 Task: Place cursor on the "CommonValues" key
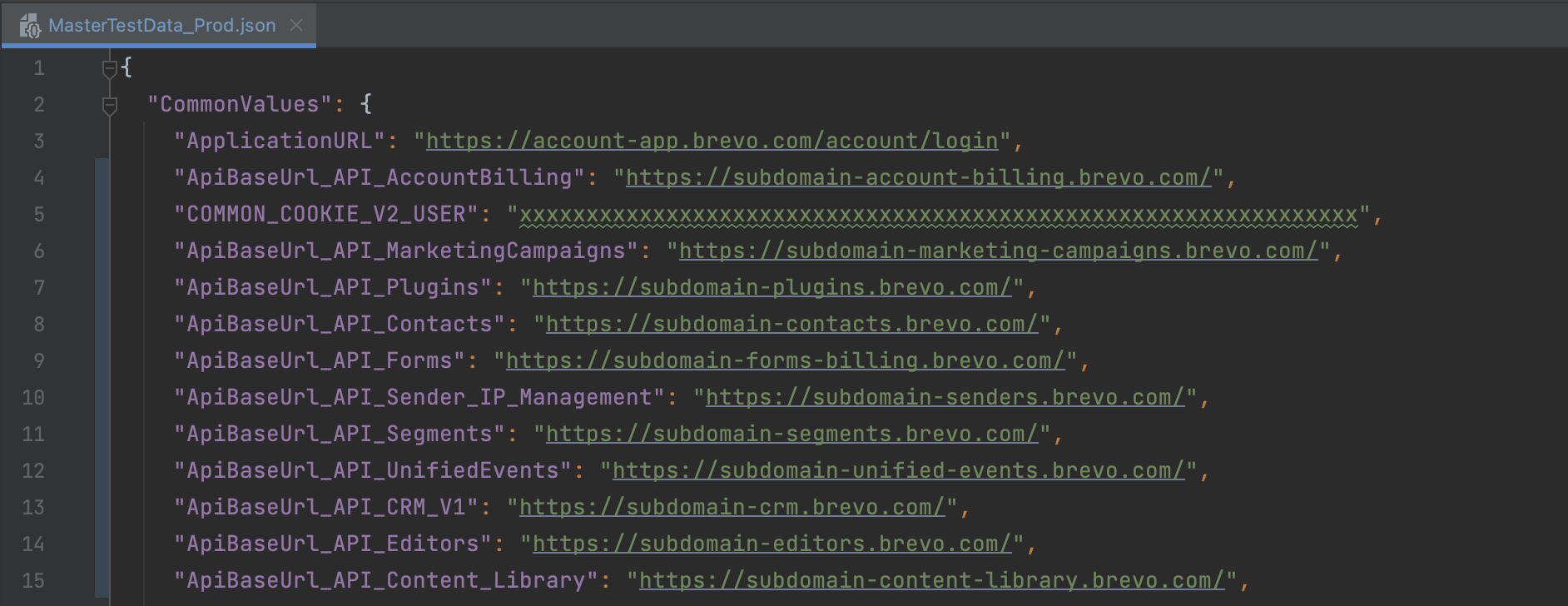[x=239, y=105]
